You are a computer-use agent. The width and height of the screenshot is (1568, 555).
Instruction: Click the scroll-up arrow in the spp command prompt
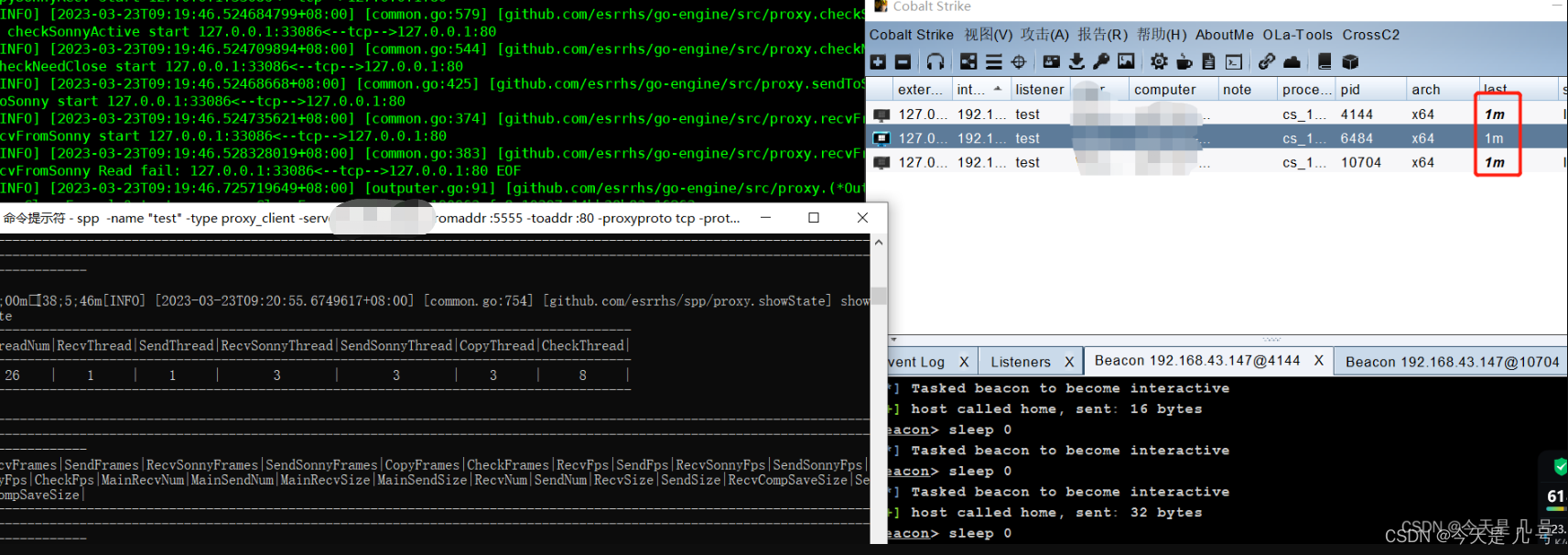click(x=879, y=243)
